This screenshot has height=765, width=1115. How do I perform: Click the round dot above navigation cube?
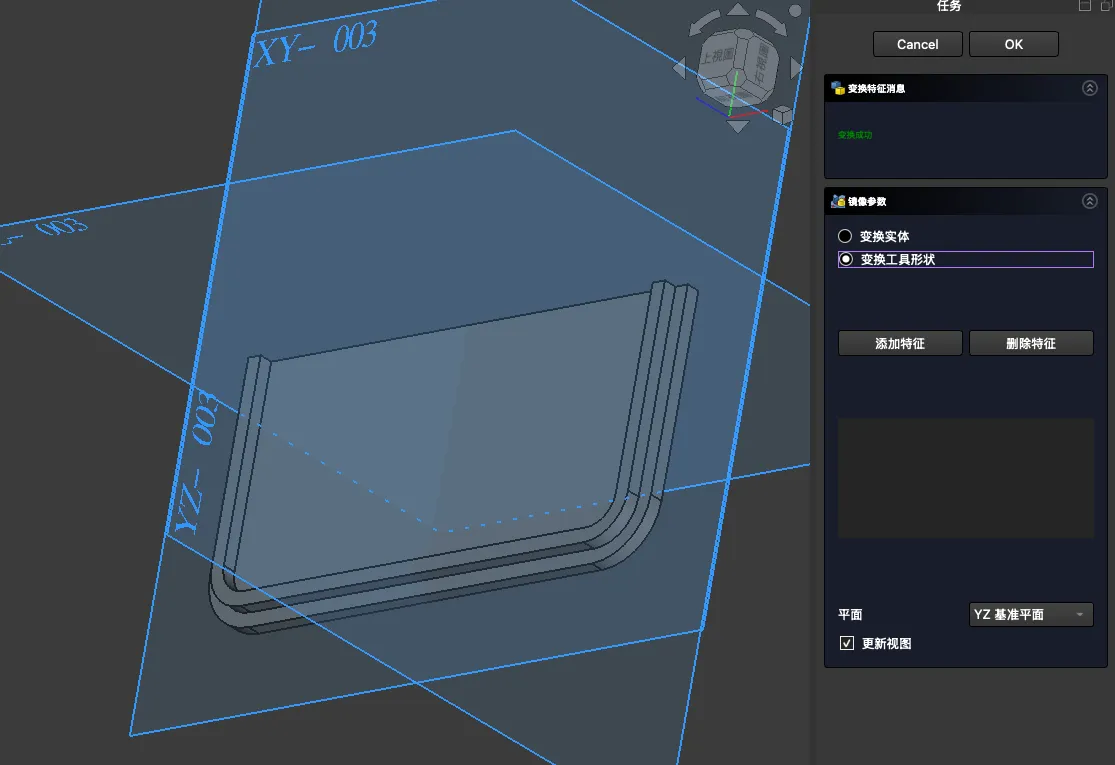click(x=796, y=11)
